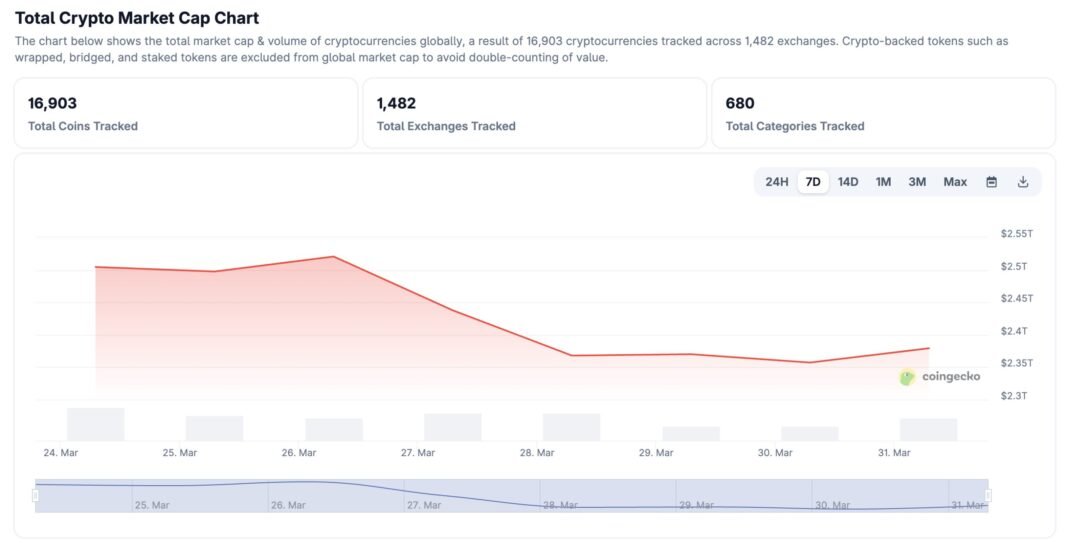
Task: Switch to the 1M range
Action: (883, 182)
